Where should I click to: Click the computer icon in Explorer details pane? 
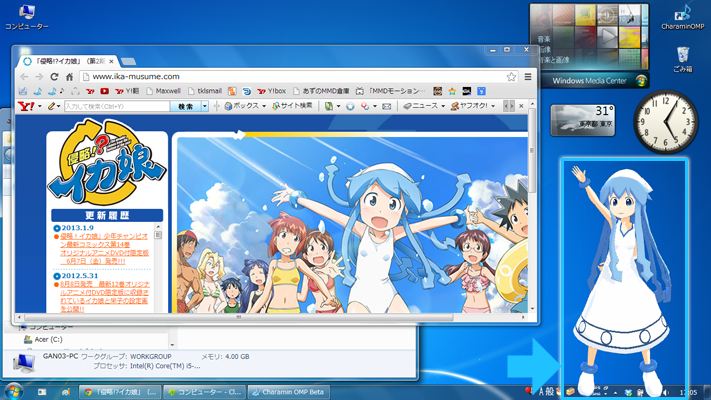pos(24,362)
